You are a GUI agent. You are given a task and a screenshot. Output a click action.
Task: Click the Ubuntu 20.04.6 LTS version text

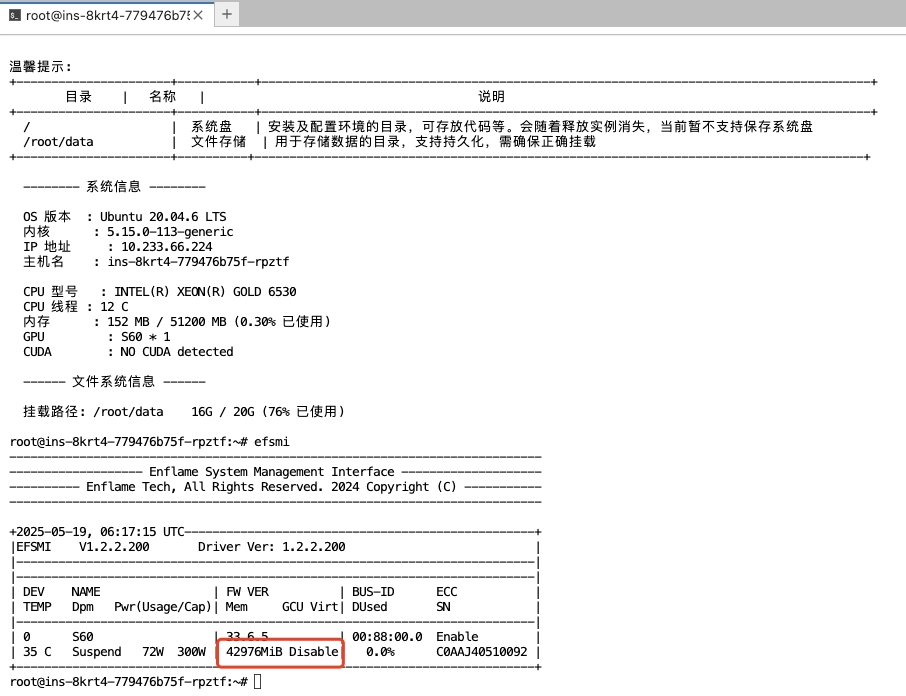click(163, 216)
